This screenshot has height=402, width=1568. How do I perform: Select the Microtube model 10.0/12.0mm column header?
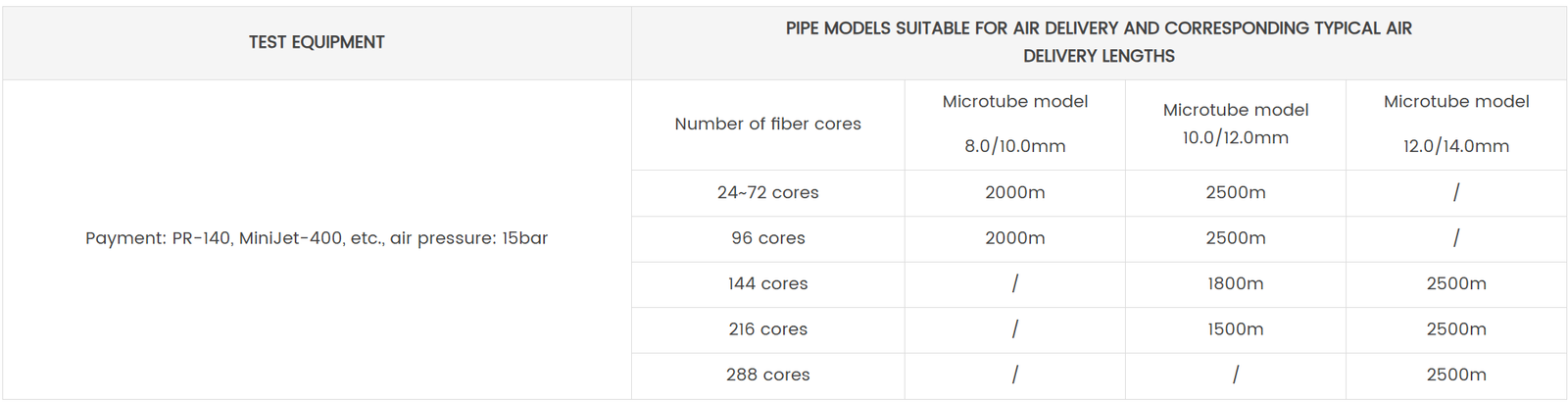coord(1235,124)
